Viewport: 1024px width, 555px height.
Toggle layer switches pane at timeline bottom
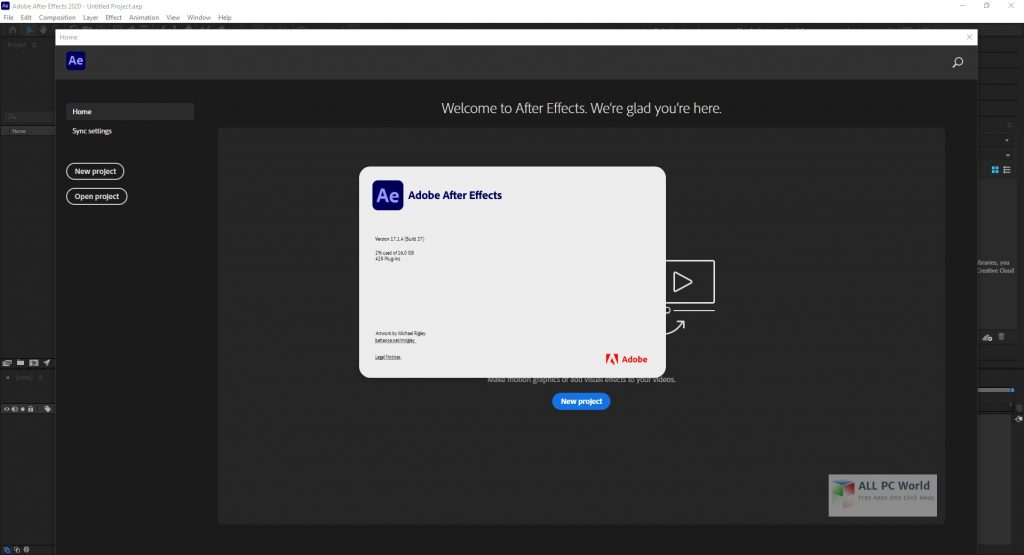7,550
